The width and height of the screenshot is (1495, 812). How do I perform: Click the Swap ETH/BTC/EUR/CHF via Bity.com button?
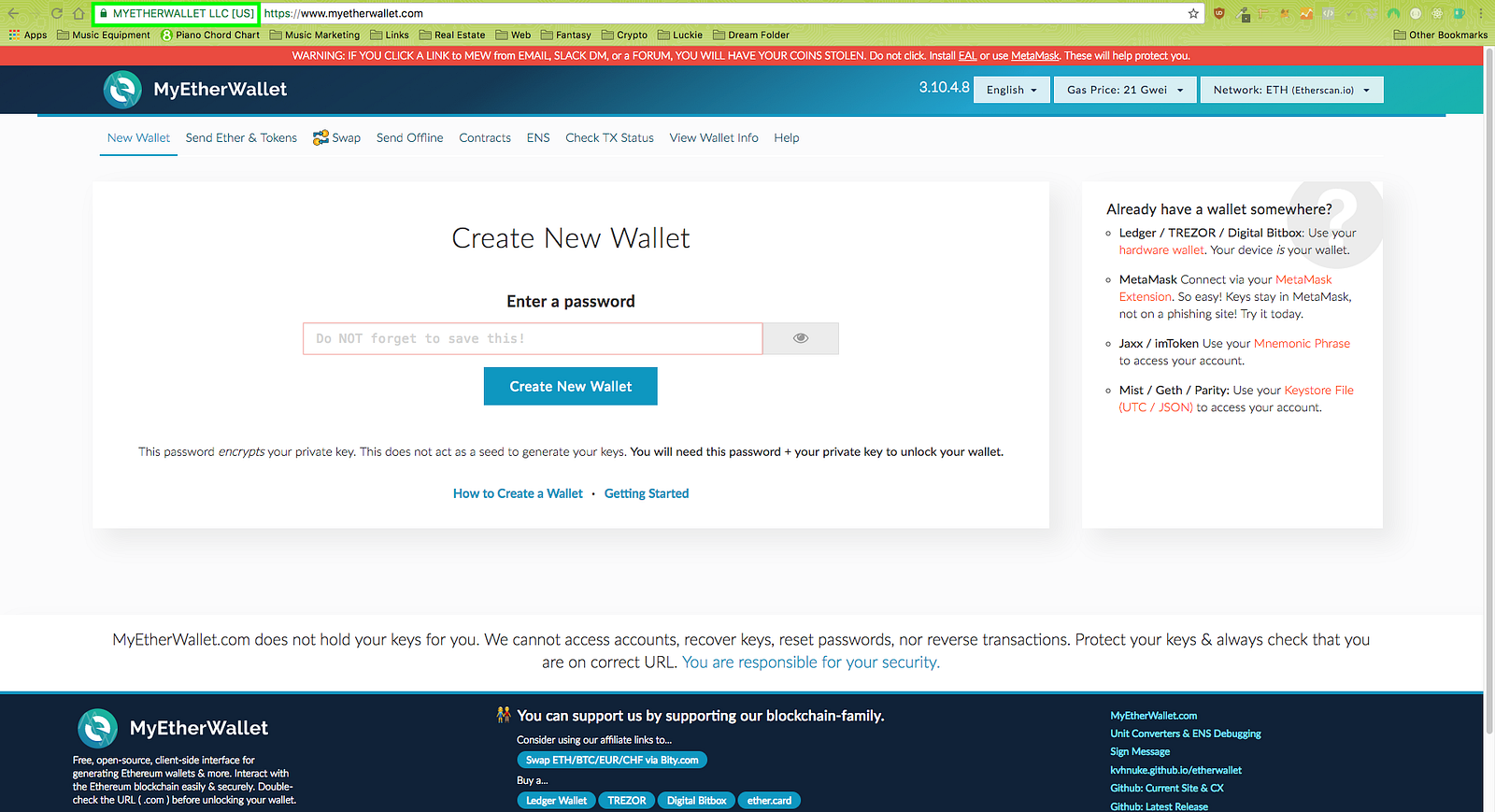tap(612, 761)
